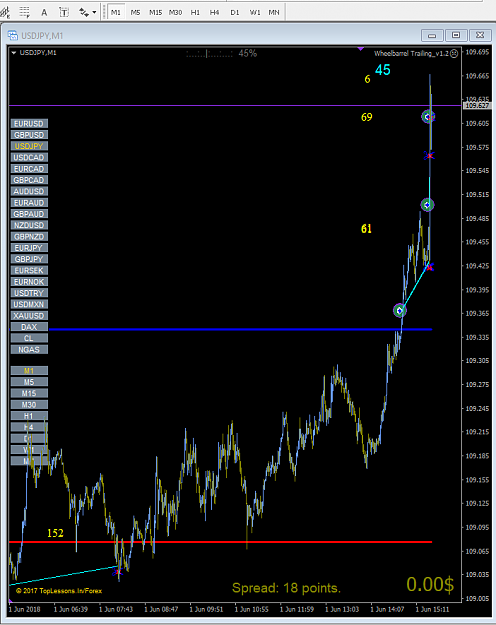Select the DAX panel button
Image resolution: width=496 pixels, height=625 pixels.
29,327
